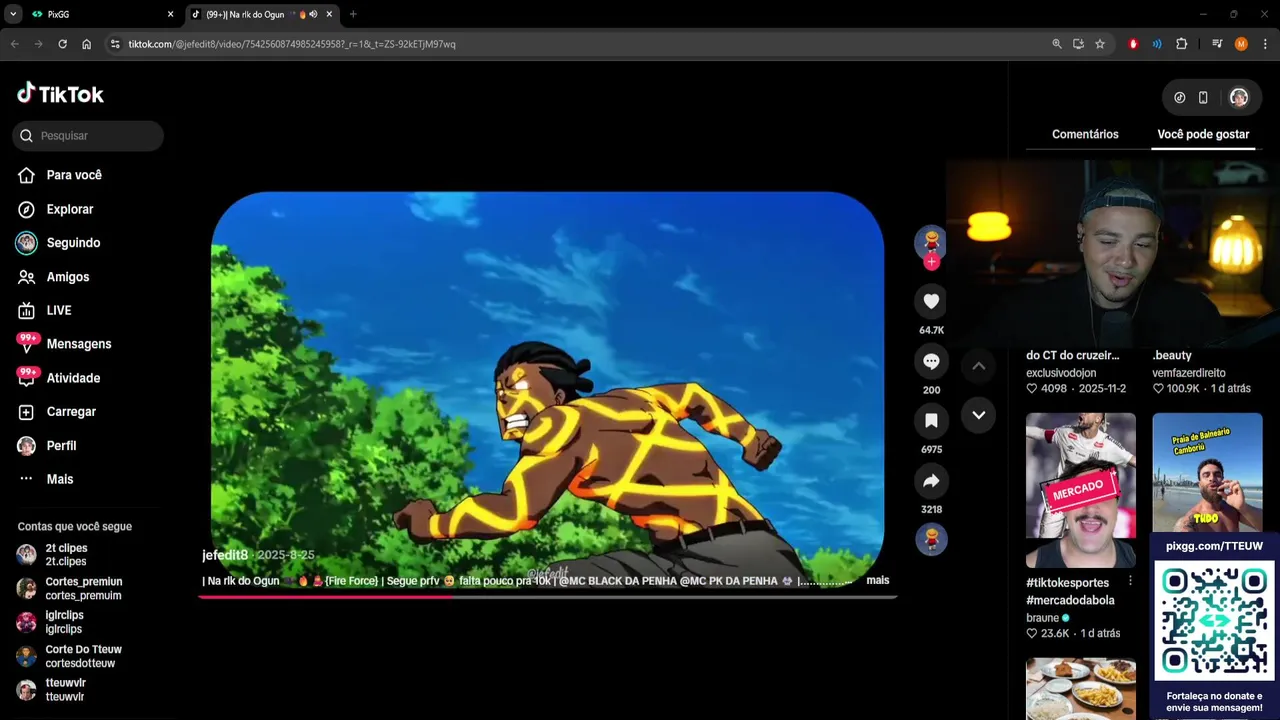1280x720 pixels.
Task: Click @MC BLACK DA PENHA mention
Action: [617, 580]
